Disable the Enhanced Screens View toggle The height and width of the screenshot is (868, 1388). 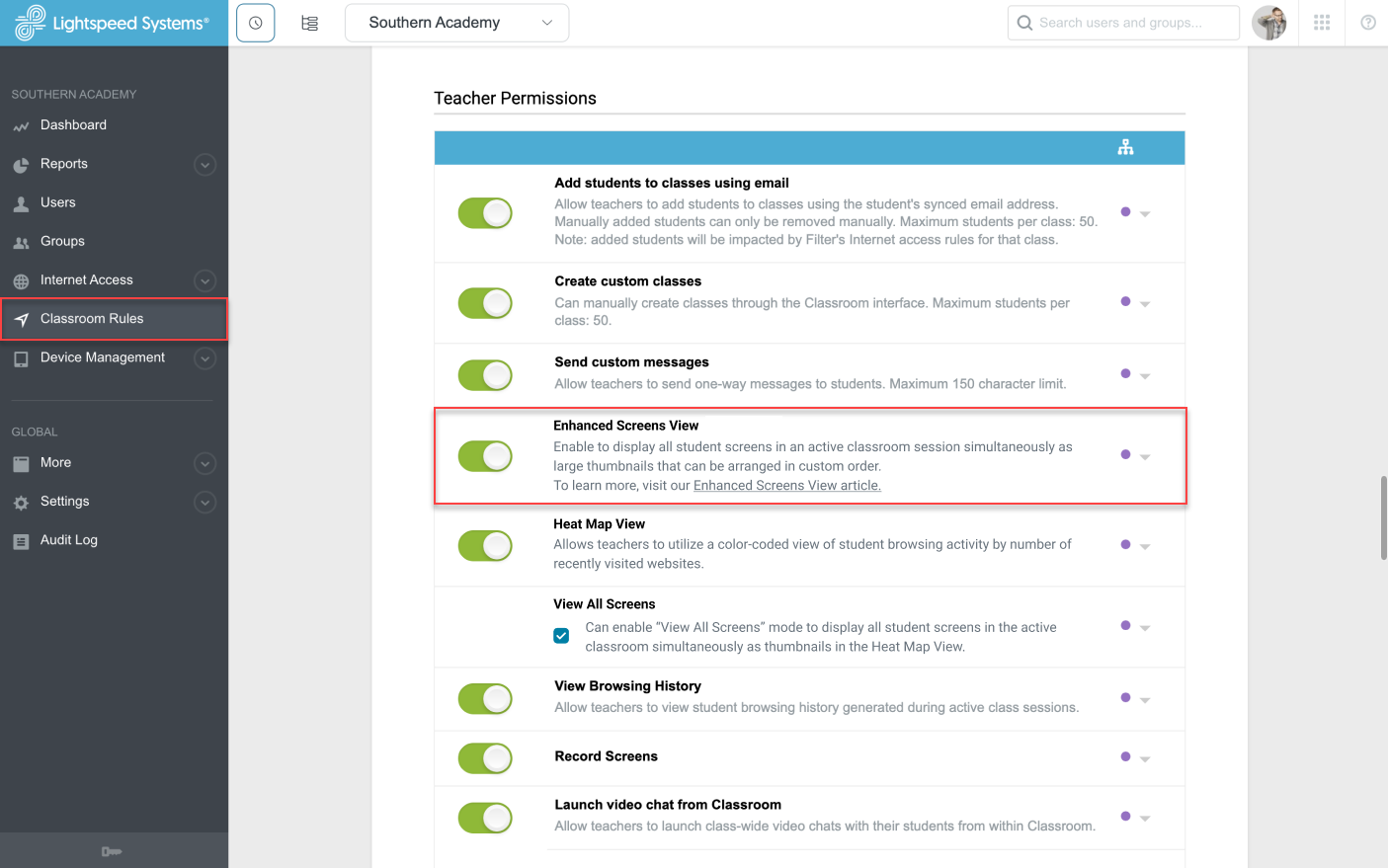(x=485, y=456)
